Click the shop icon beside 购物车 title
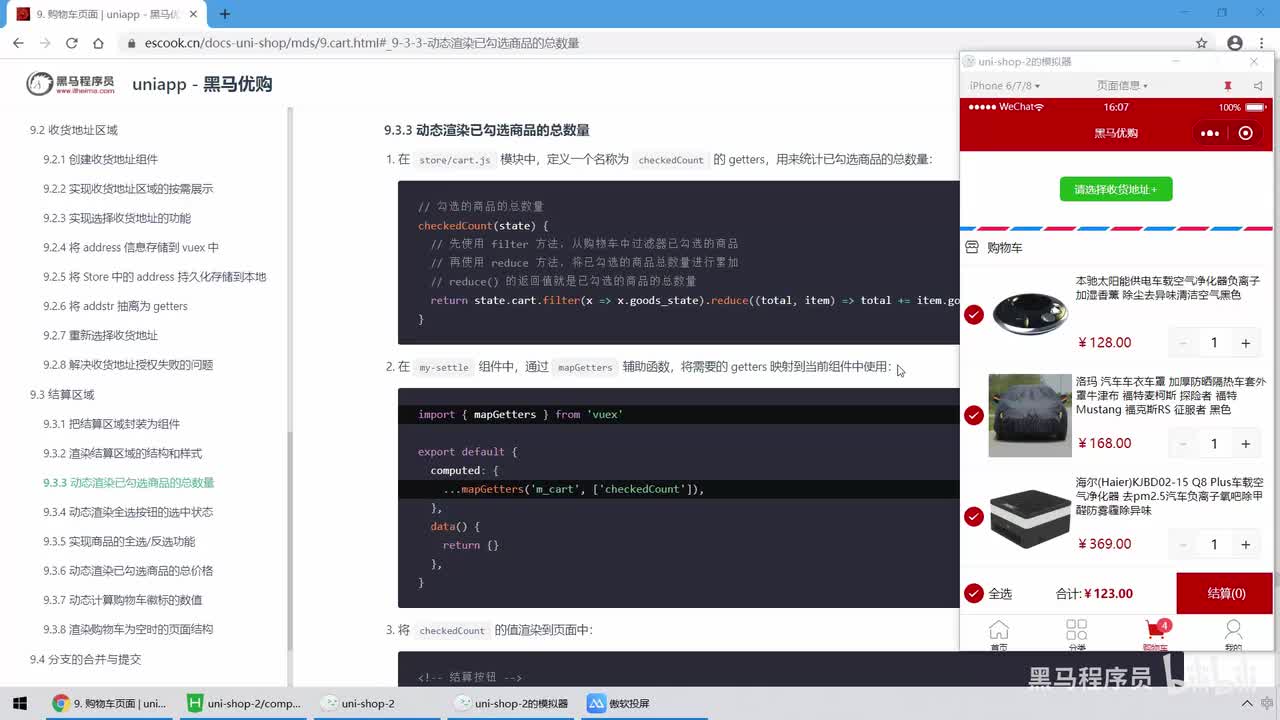This screenshot has width=1280, height=720. 972,247
